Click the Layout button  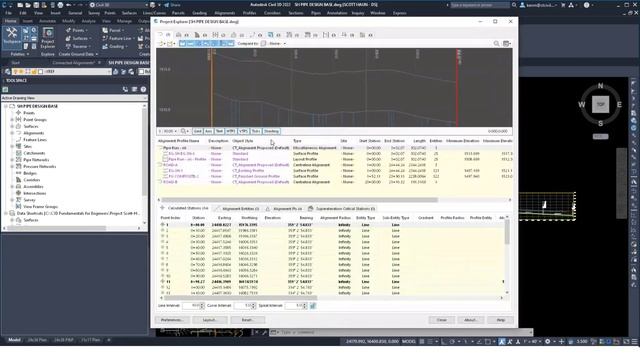click(210, 320)
